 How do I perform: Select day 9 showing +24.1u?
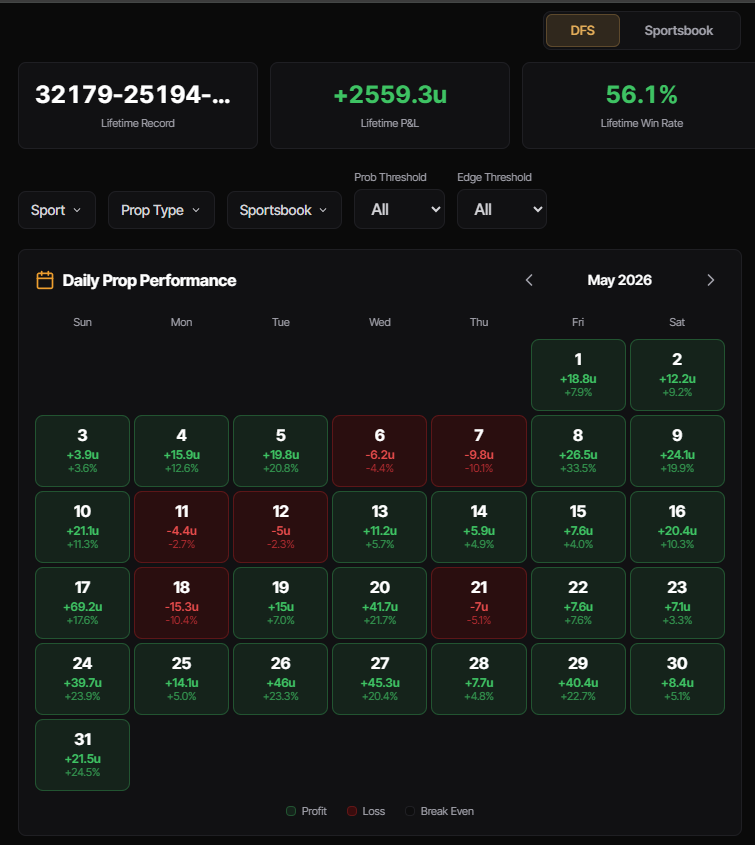click(677, 451)
